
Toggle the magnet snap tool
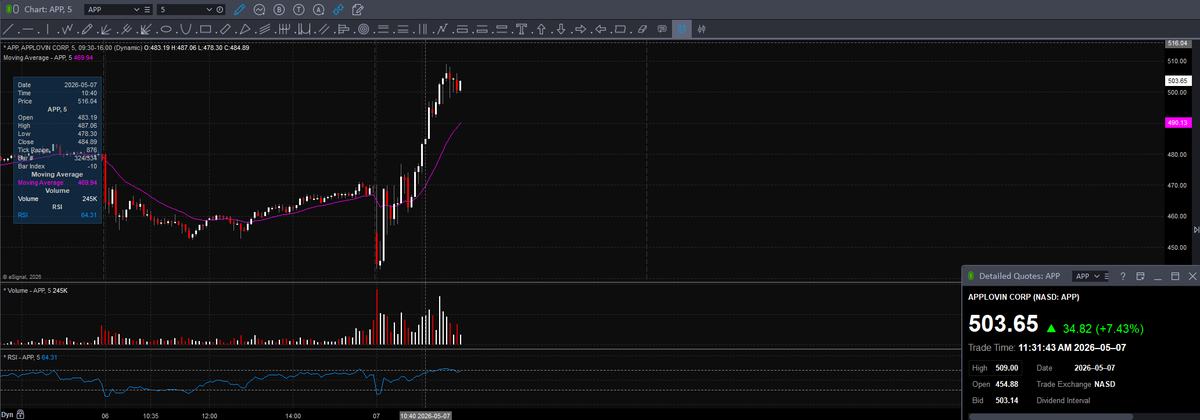point(681,29)
